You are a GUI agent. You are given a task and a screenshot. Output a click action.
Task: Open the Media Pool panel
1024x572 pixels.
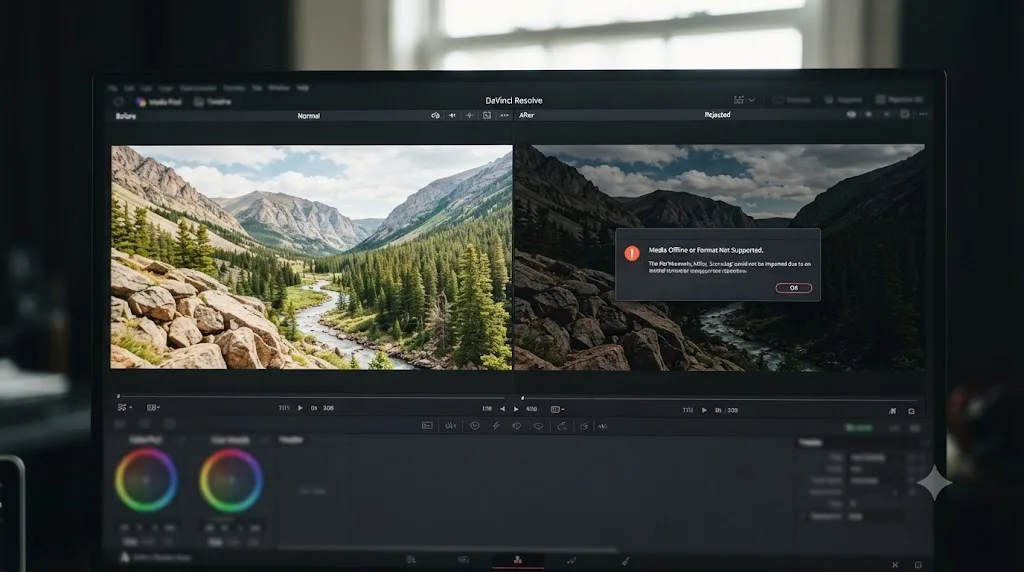click(x=158, y=102)
